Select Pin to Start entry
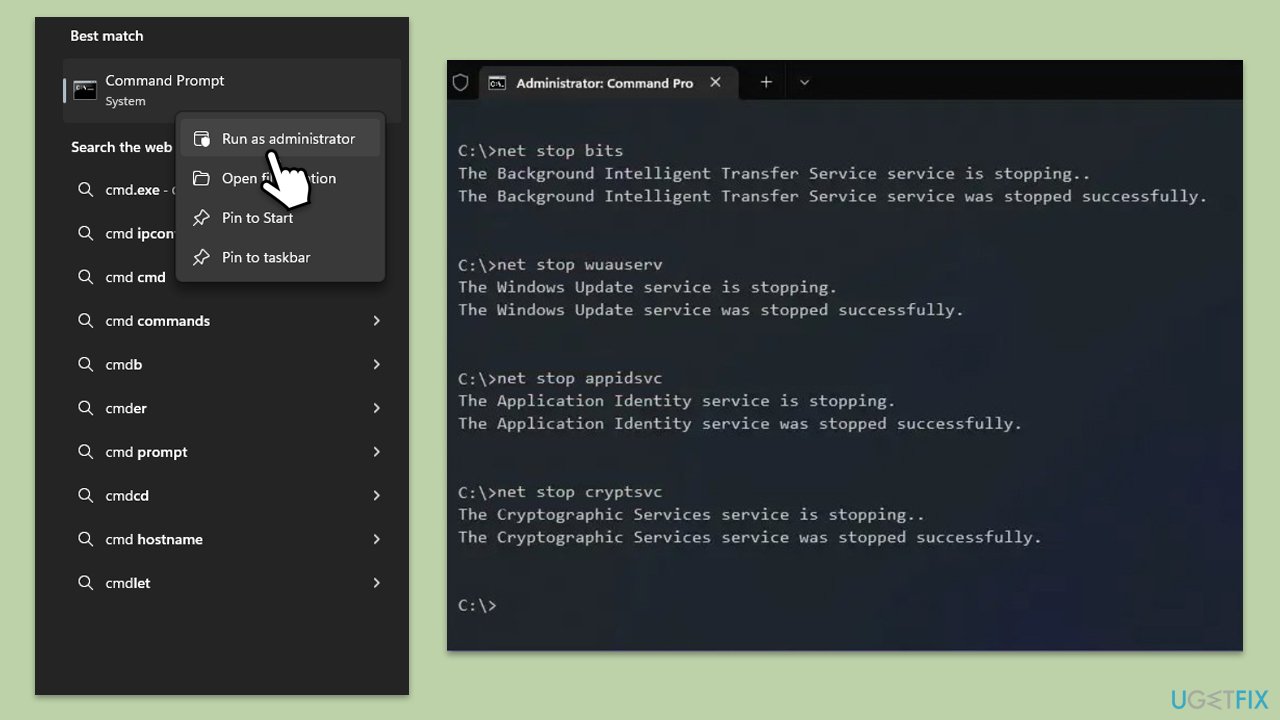 [280, 217]
